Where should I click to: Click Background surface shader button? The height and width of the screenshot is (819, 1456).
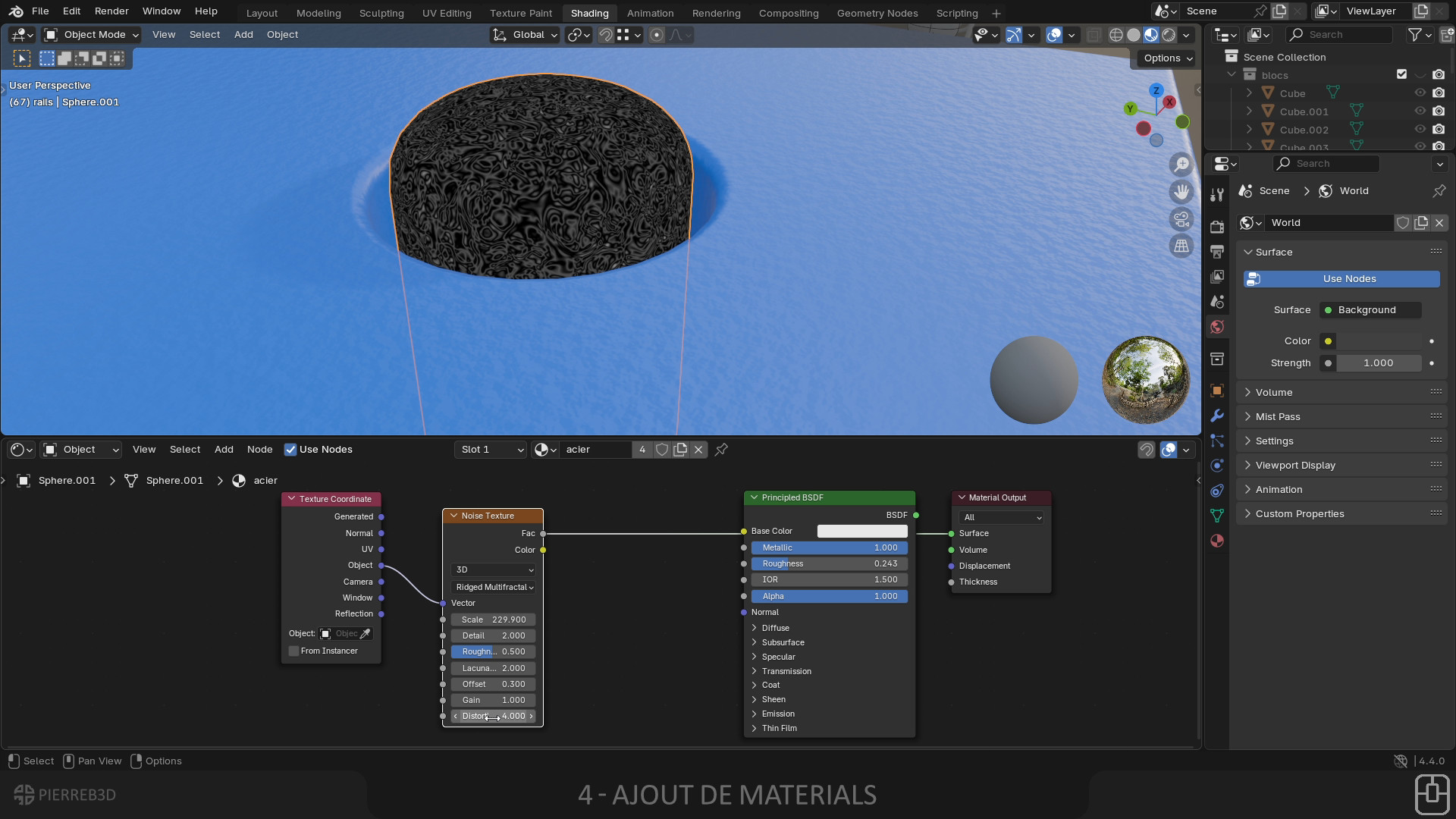point(1371,310)
